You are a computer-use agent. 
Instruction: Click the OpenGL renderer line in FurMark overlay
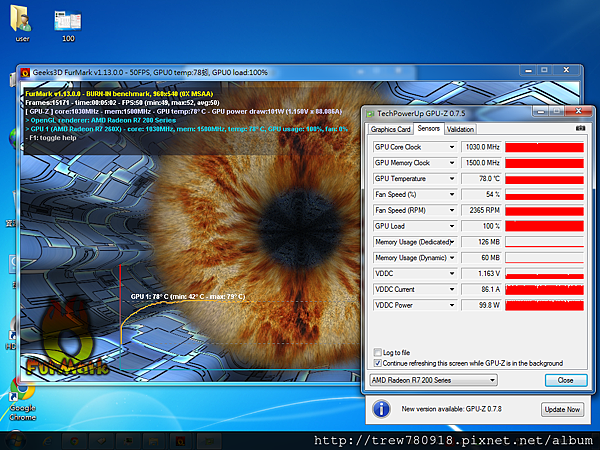[101, 120]
